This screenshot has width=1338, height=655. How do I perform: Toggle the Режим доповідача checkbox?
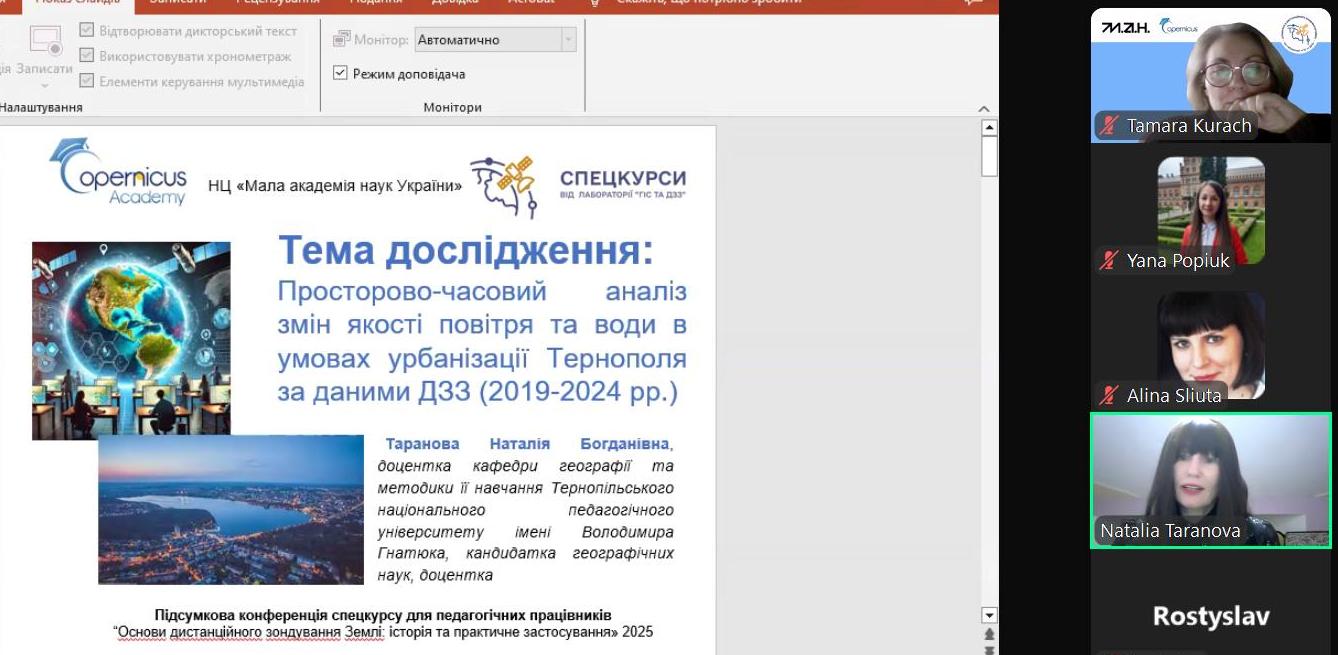click(x=341, y=72)
